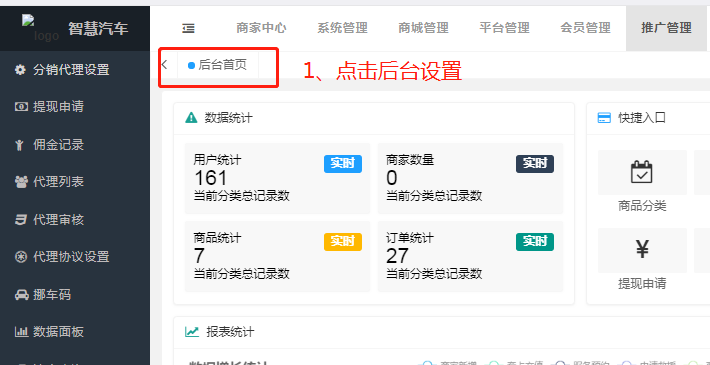Switch to the 后台首页 tab
The image size is (710, 365).
tap(218, 65)
